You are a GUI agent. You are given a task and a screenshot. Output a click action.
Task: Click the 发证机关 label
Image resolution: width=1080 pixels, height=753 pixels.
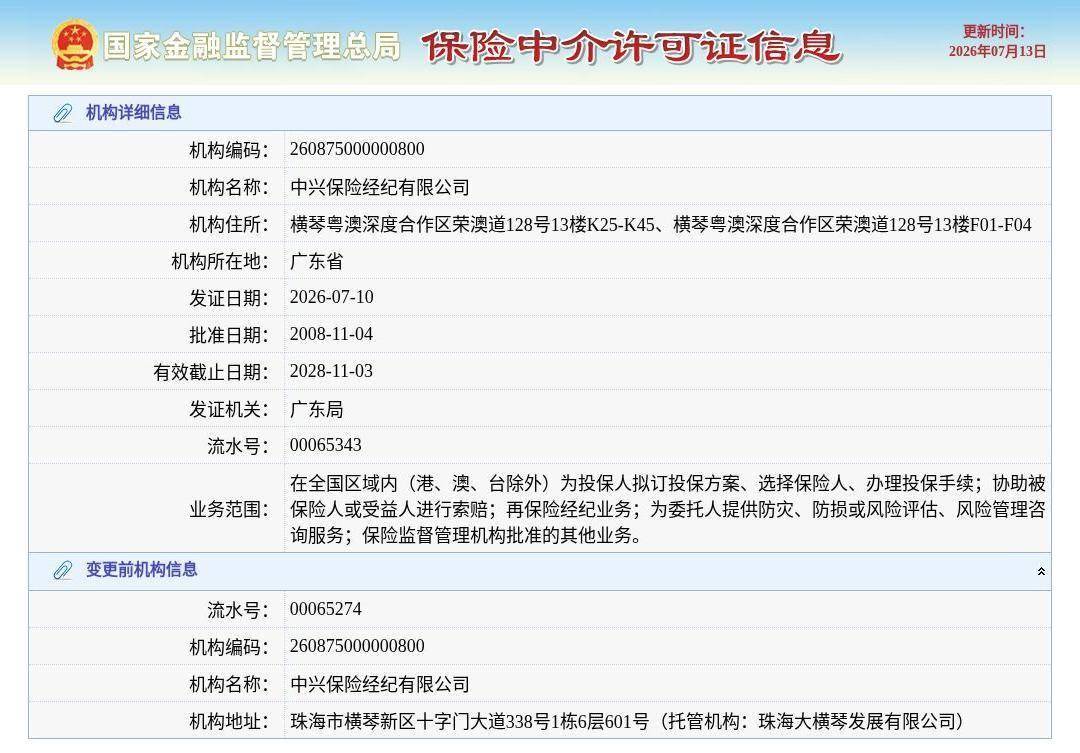coord(229,410)
